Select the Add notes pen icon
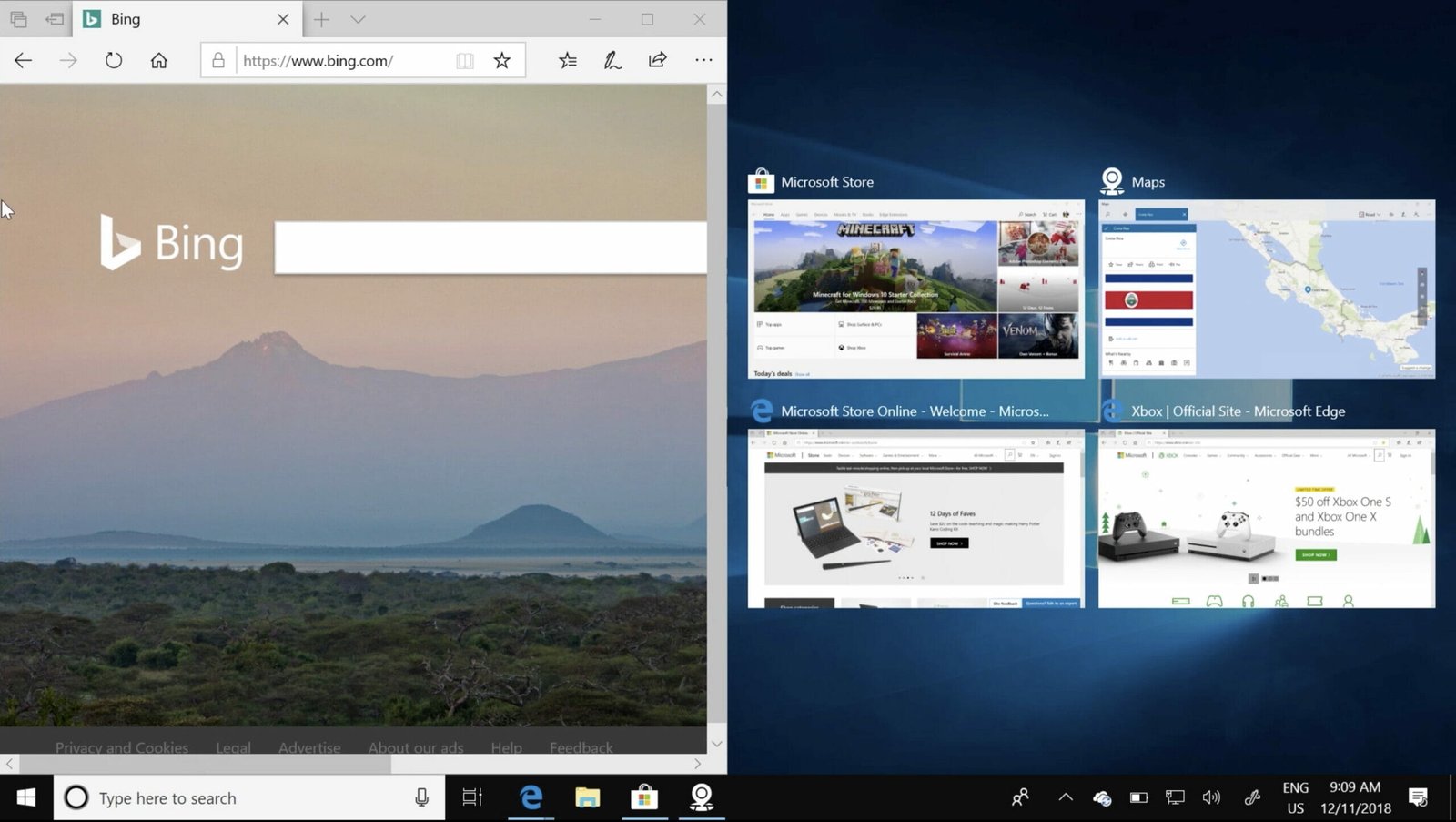The height and width of the screenshot is (822, 1456). (612, 60)
